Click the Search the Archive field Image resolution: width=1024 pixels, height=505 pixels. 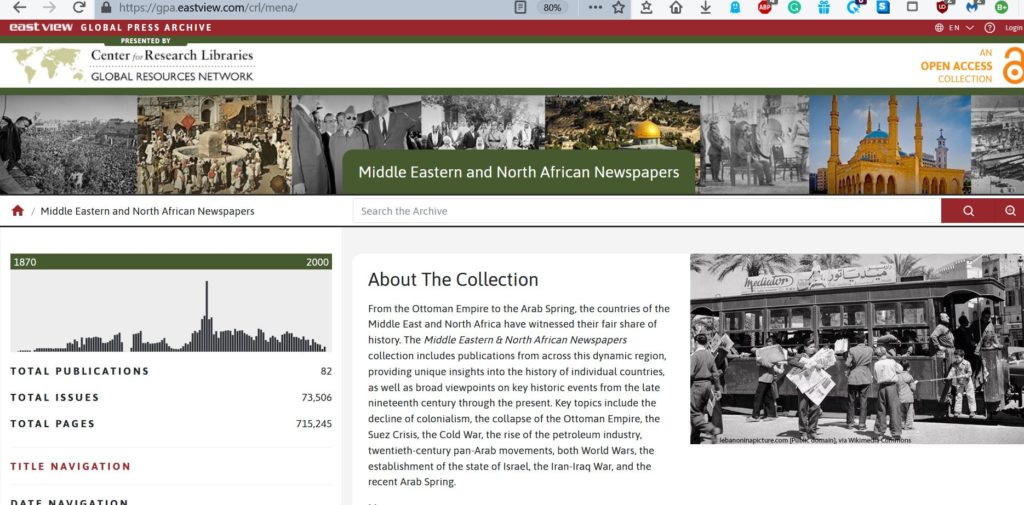[646, 211]
